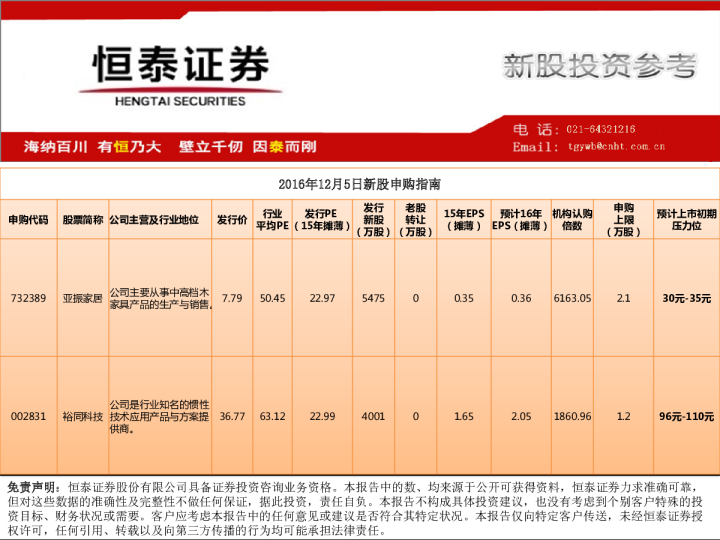This screenshot has height=540, width=720.
Task: Click the issue PE value 22.97
Action: coord(322,298)
